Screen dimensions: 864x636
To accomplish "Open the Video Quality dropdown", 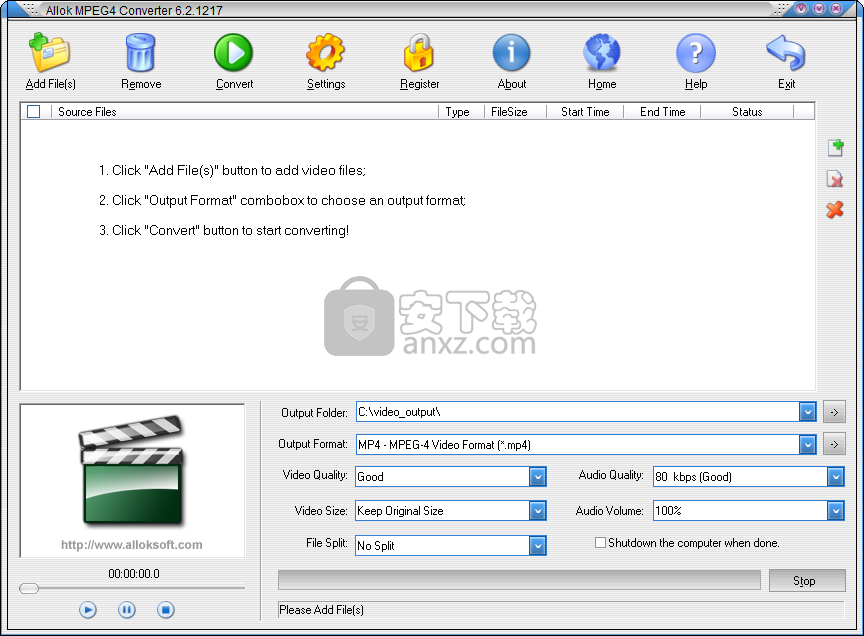I will pos(537,476).
